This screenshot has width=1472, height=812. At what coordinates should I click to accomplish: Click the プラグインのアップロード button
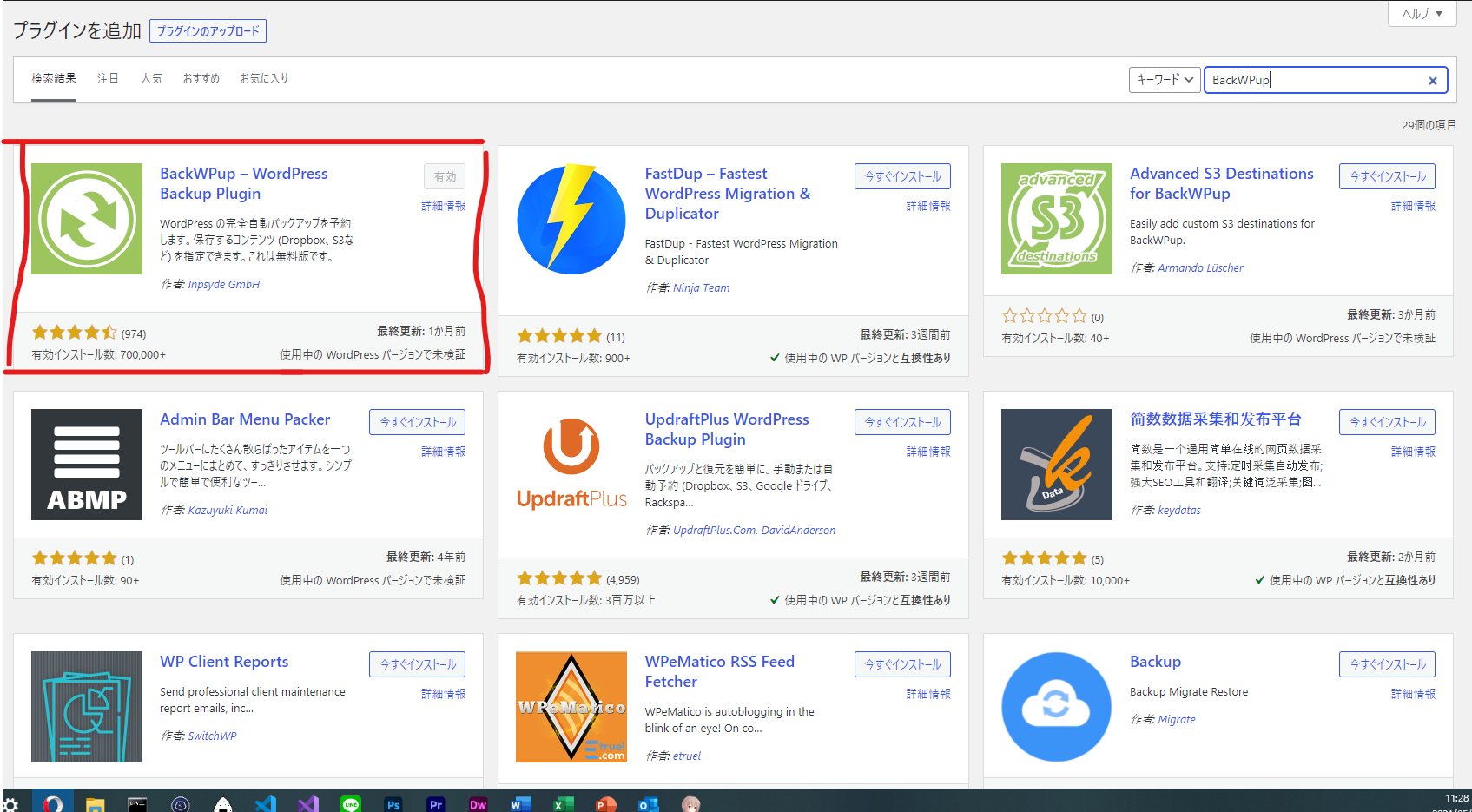coord(208,31)
